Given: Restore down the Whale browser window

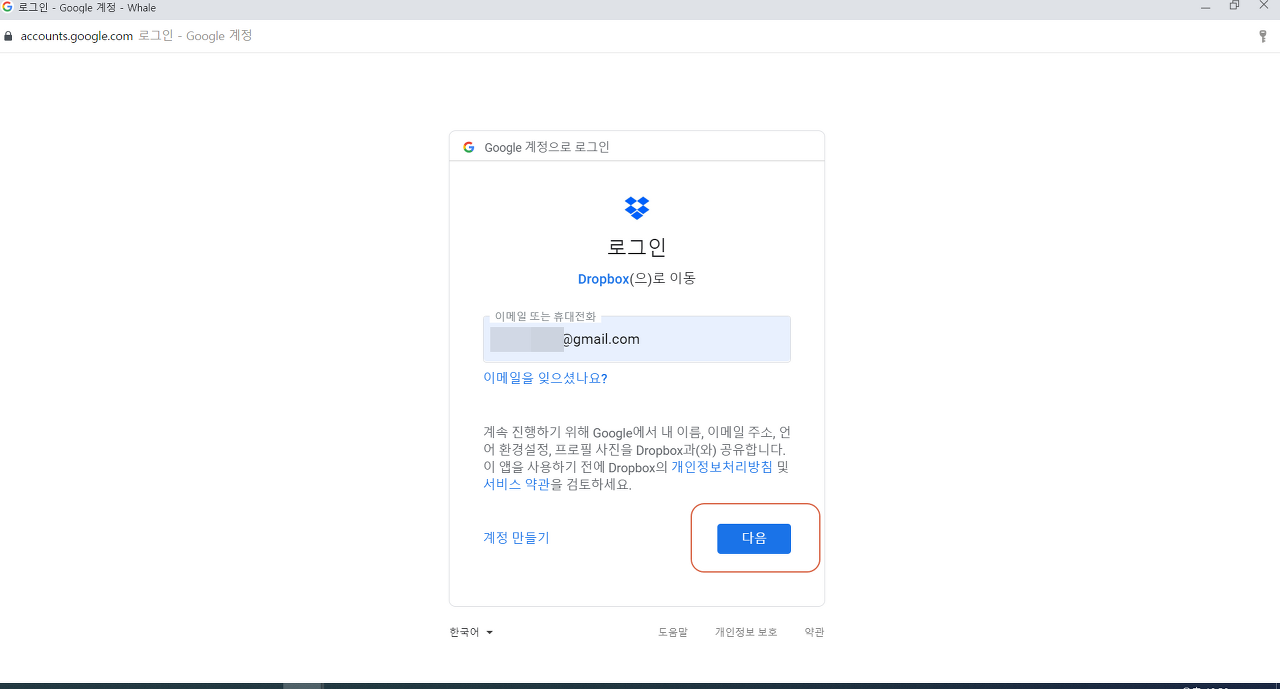Looking at the screenshot, I should coord(1234,6).
